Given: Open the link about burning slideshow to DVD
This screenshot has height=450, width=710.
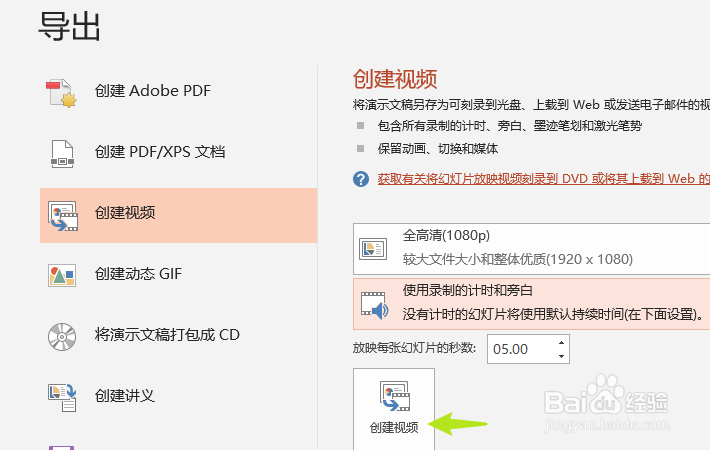Looking at the screenshot, I should [543, 179].
